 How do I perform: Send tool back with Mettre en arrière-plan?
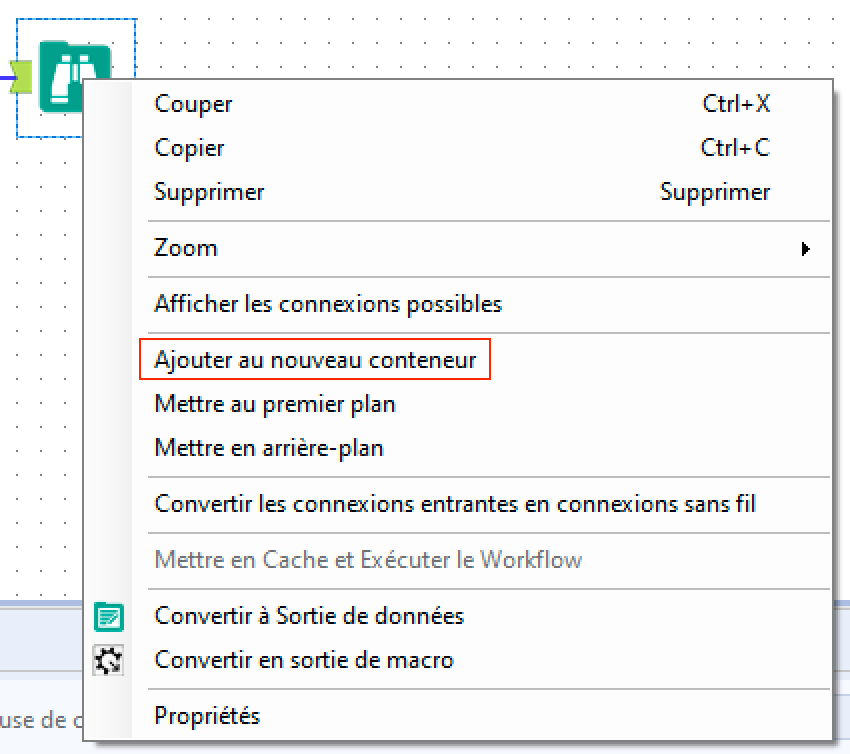pos(269,448)
